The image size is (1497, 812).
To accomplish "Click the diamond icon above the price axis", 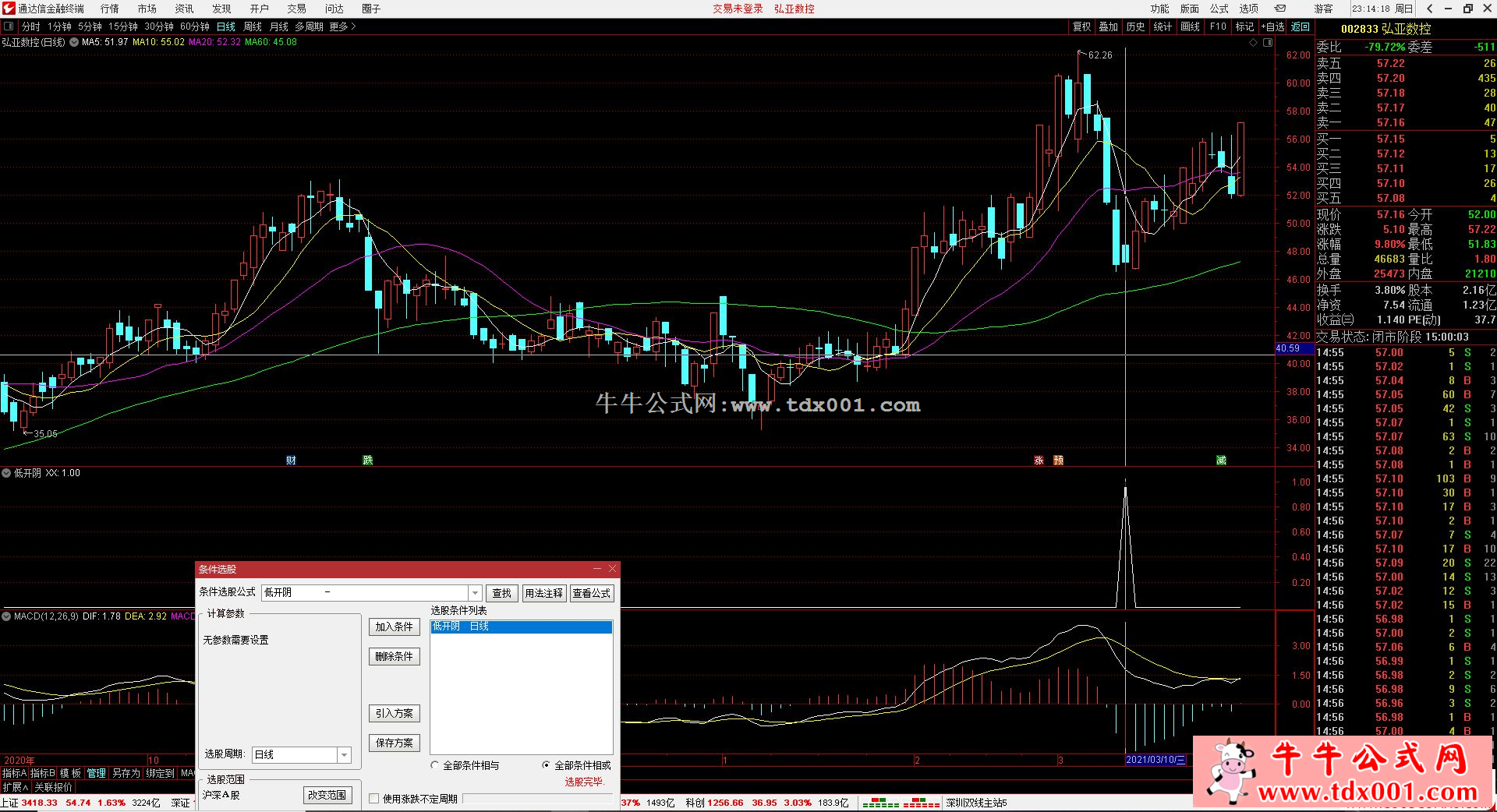I will point(1254,43).
